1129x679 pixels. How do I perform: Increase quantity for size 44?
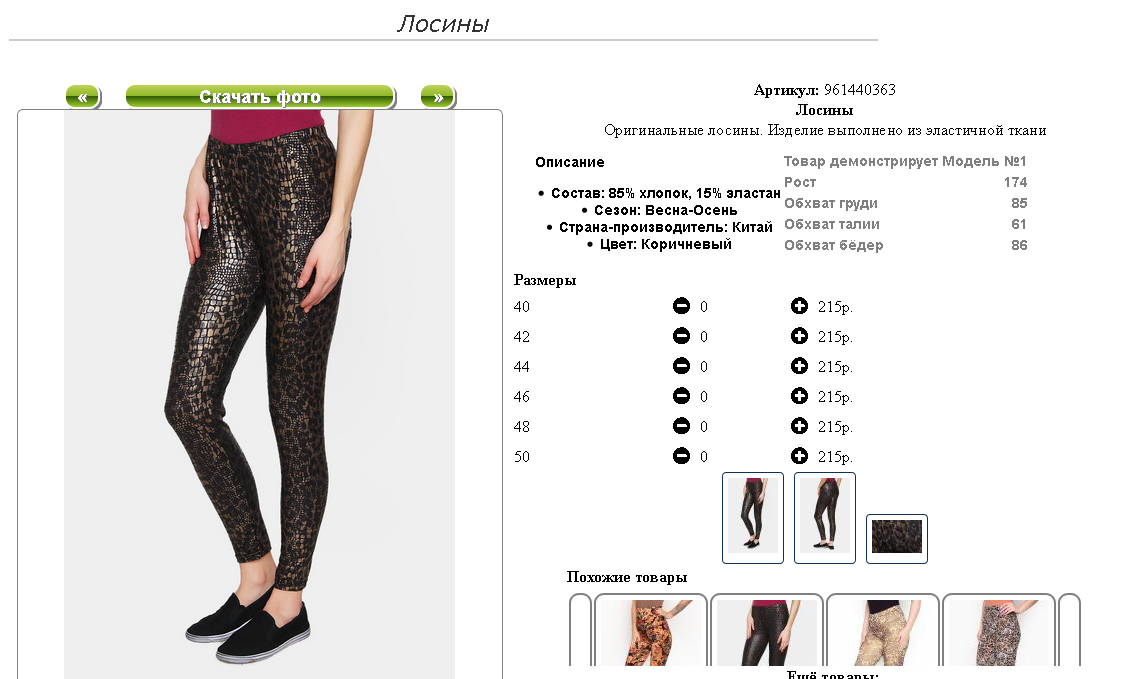(799, 366)
